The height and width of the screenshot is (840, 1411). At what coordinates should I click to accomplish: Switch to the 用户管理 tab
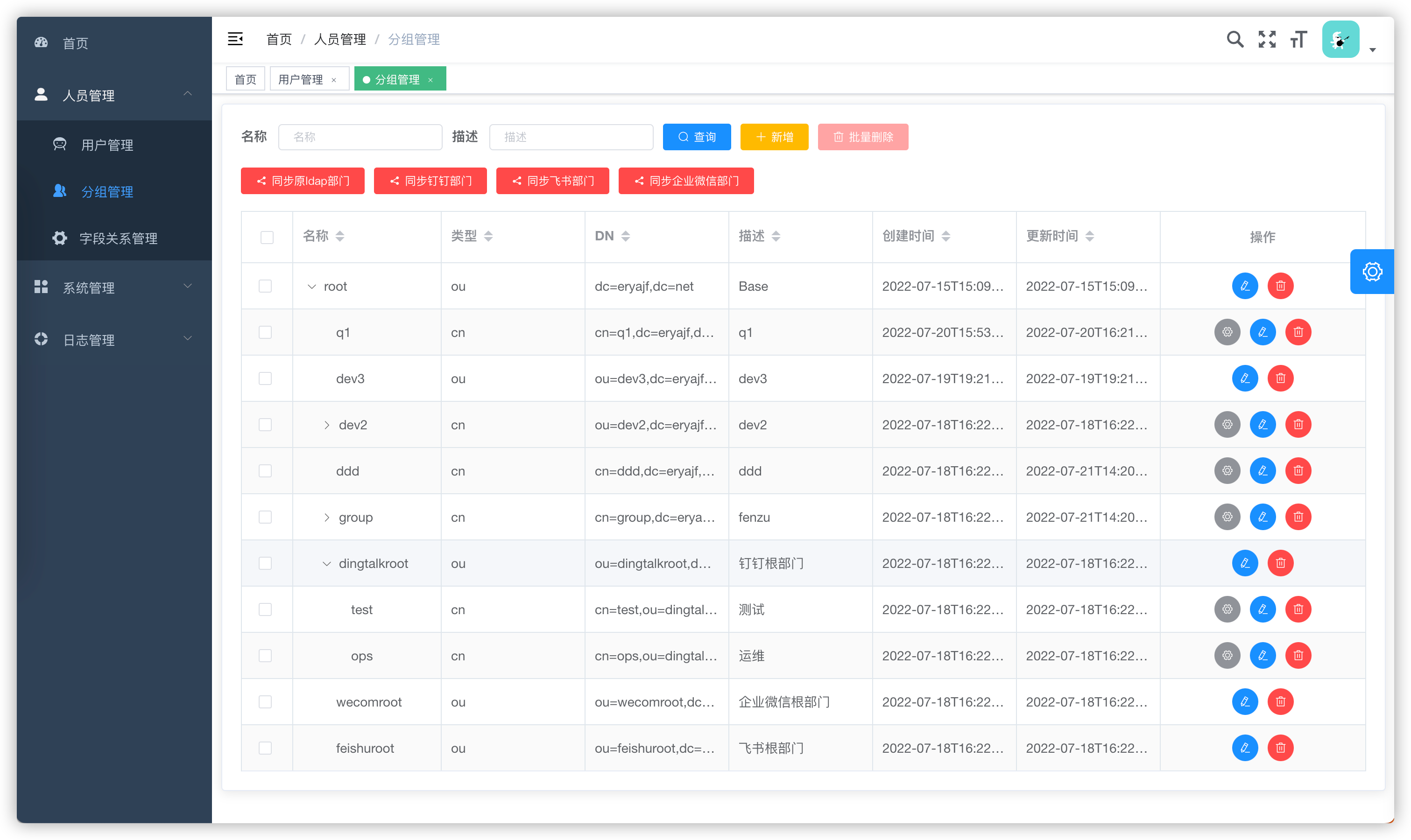[301, 79]
